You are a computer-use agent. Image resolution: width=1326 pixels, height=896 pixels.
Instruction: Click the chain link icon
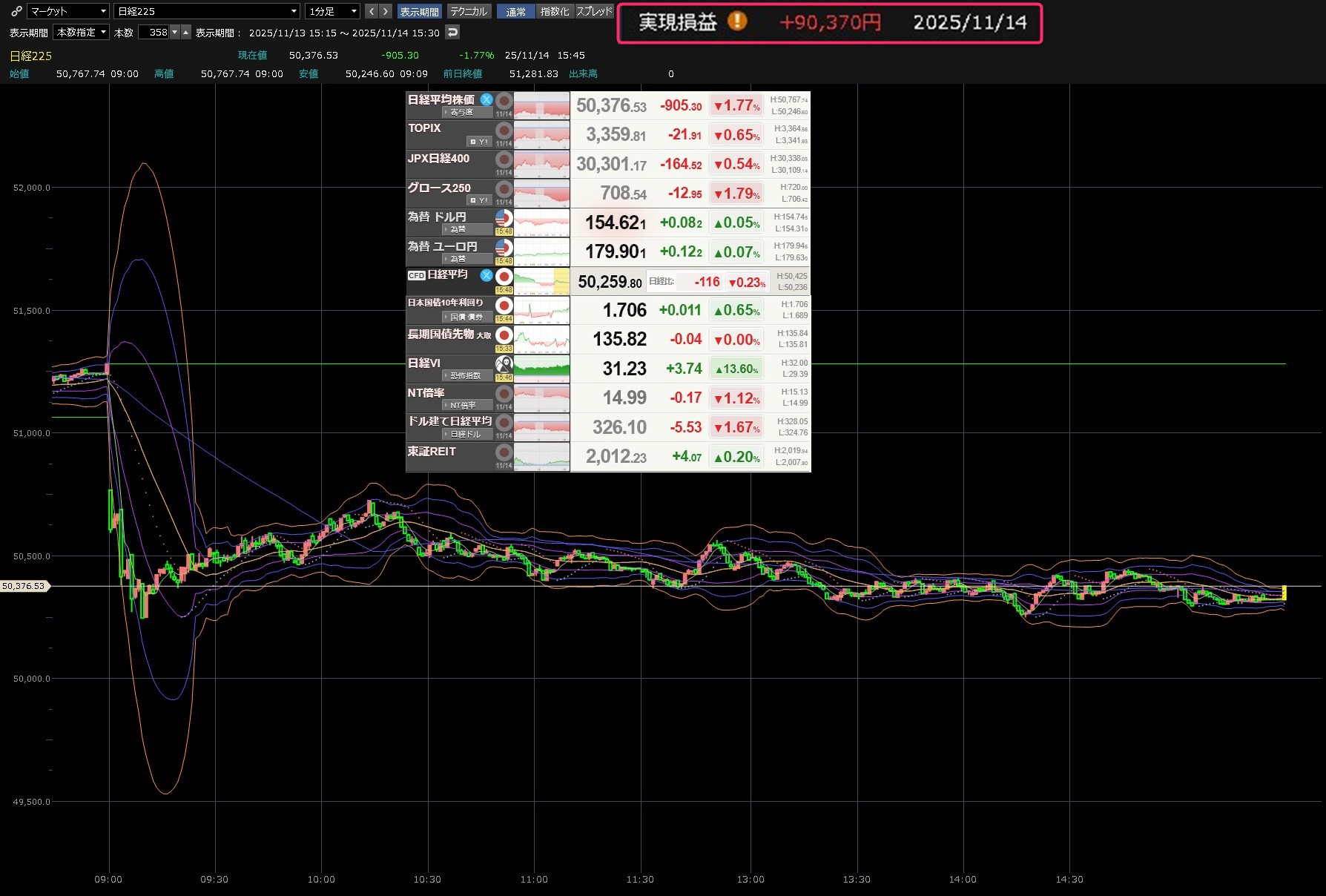pos(16,11)
